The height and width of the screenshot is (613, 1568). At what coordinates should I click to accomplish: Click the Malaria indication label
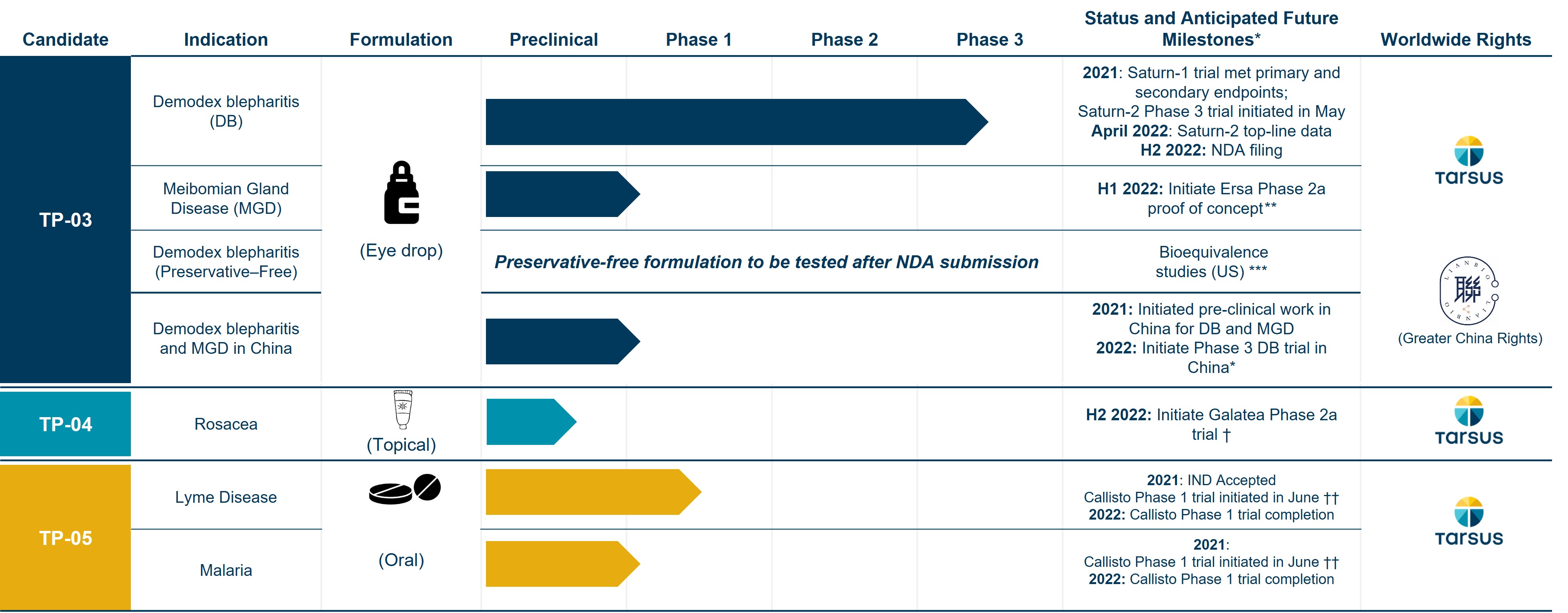[226, 570]
